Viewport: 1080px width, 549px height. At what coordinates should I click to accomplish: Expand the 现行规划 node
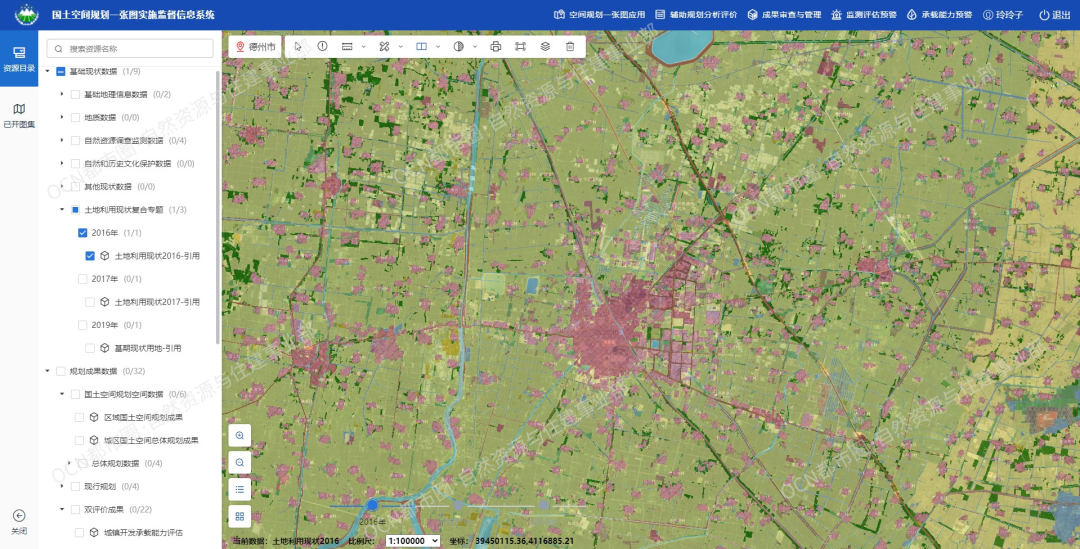point(62,486)
